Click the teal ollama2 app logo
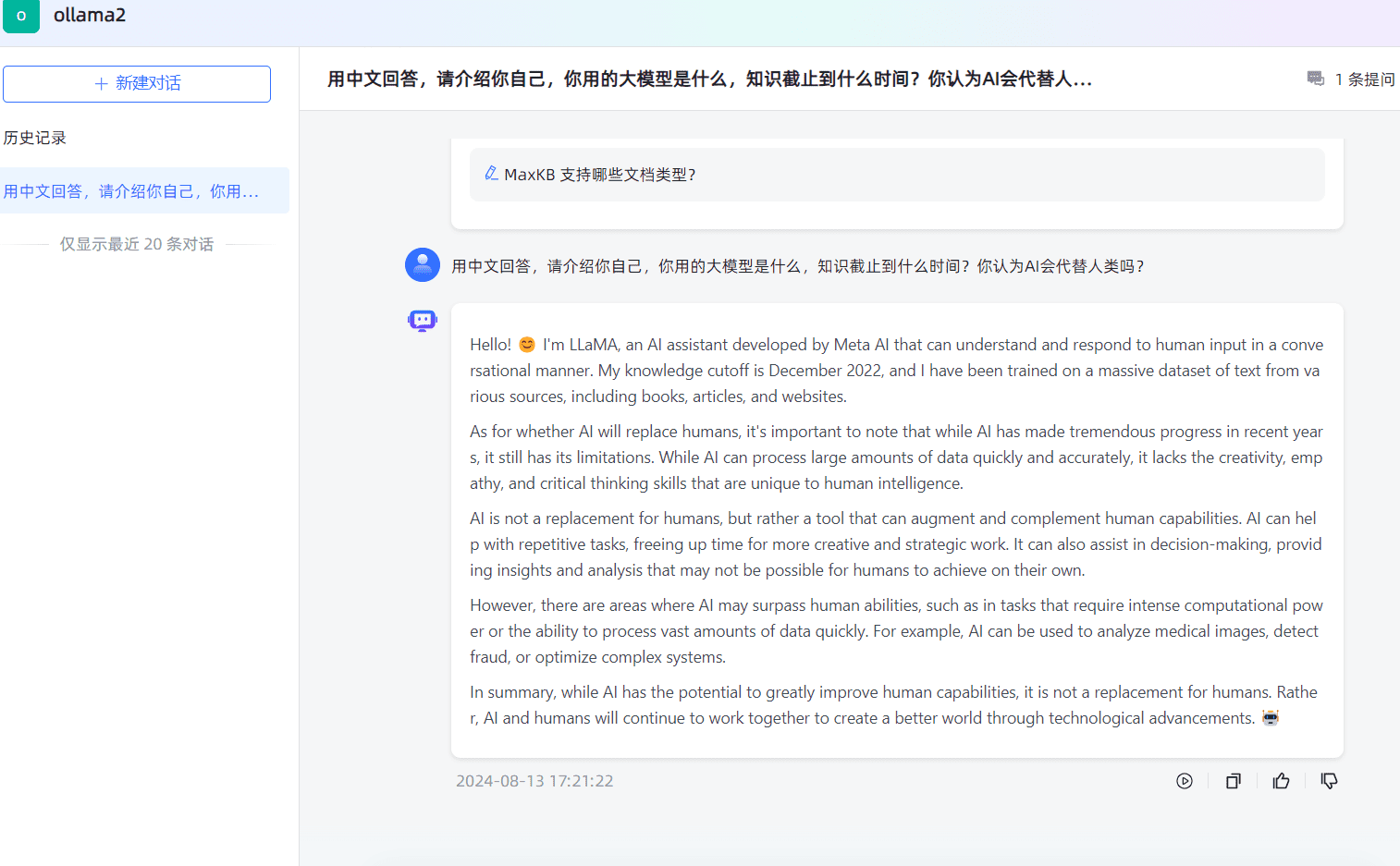The image size is (1400, 866). pyautogui.click(x=21, y=16)
